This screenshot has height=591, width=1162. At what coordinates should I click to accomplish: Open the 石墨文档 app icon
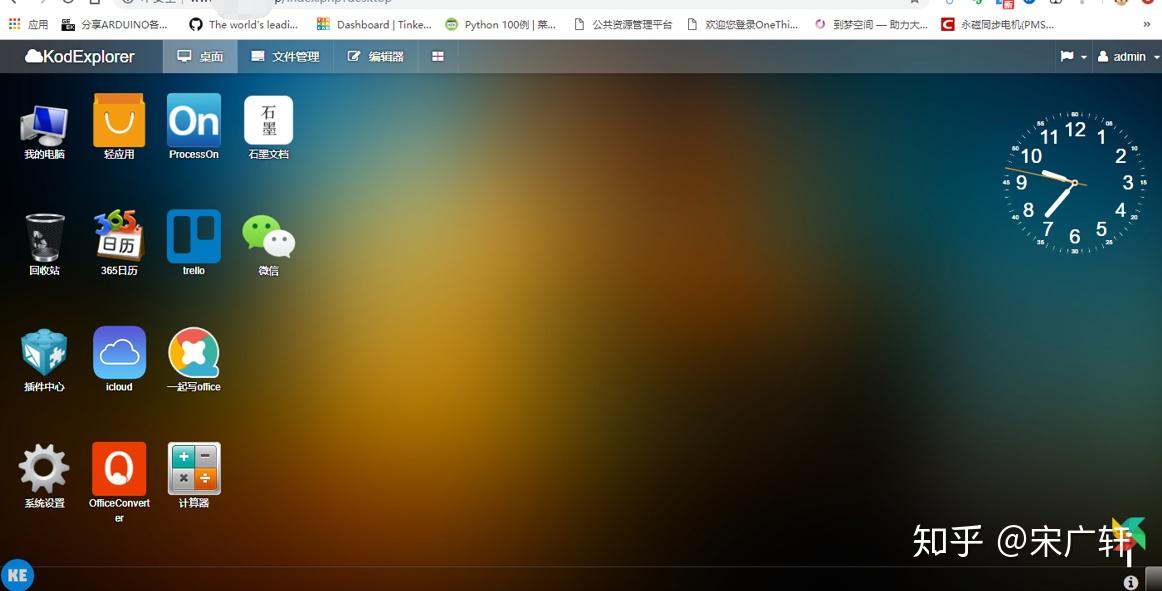(x=268, y=120)
